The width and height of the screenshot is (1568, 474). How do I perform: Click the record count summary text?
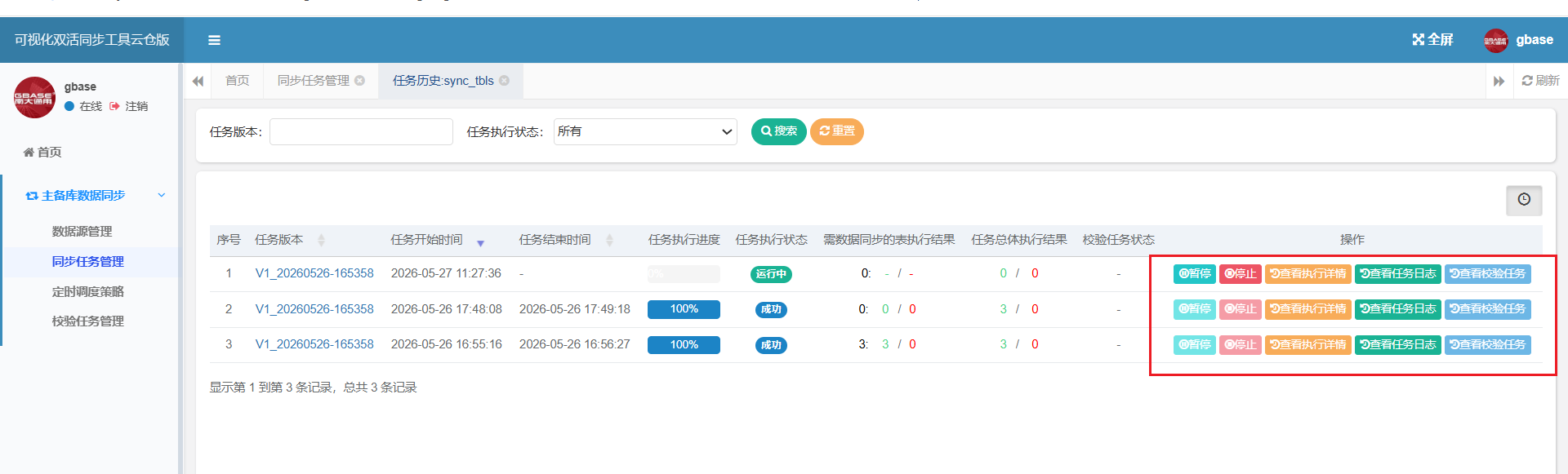(x=313, y=388)
